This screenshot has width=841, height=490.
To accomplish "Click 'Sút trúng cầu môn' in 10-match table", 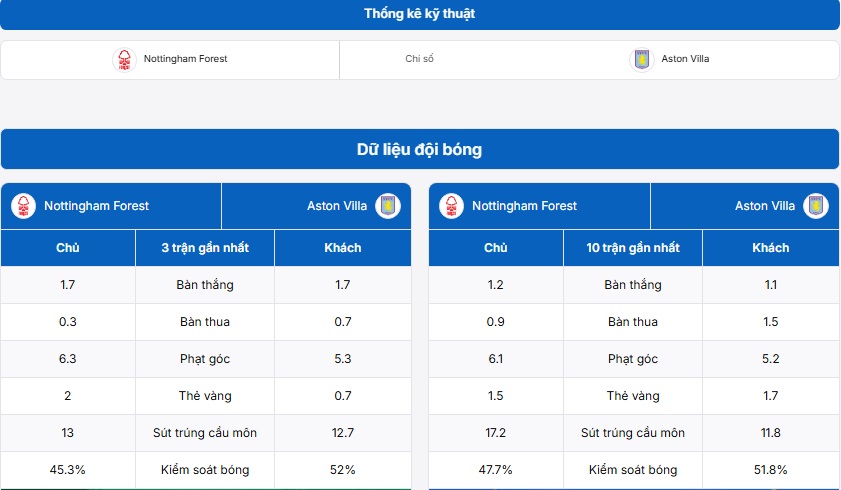I will coord(633,433).
